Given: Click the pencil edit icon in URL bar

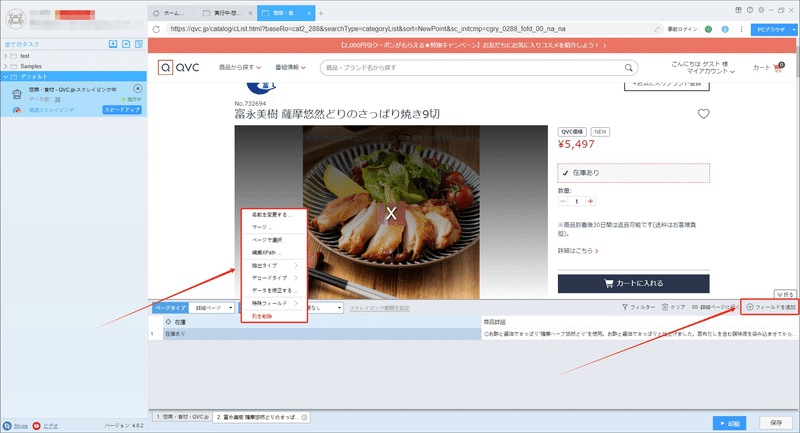Looking at the screenshot, I should [x=657, y=29].
